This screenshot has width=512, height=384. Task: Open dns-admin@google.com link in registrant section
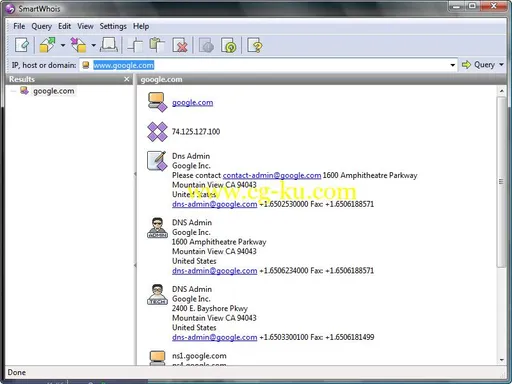click(x=214, y=204)
